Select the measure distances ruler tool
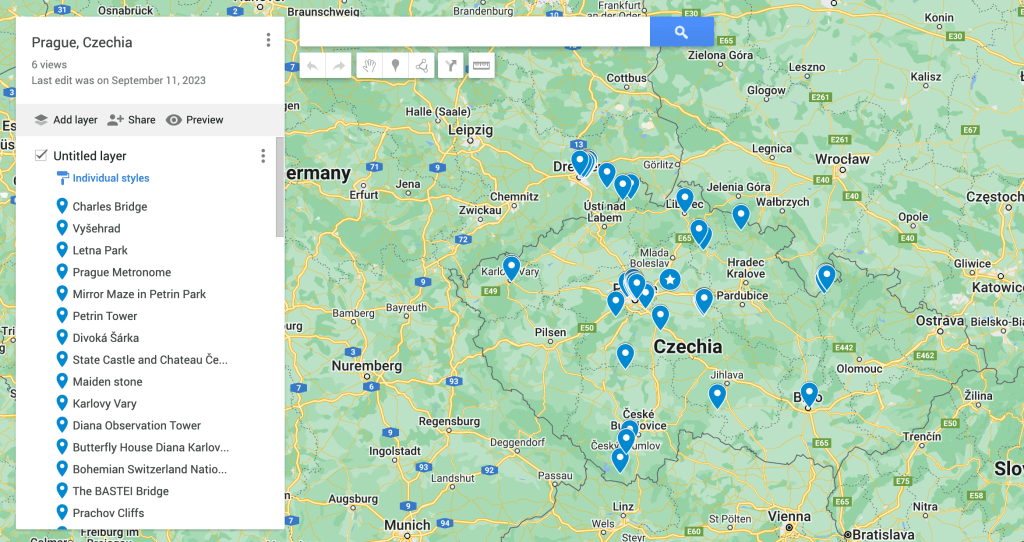Image resolution: width=1024 pixels, height=542 pixels. point(481,66)
